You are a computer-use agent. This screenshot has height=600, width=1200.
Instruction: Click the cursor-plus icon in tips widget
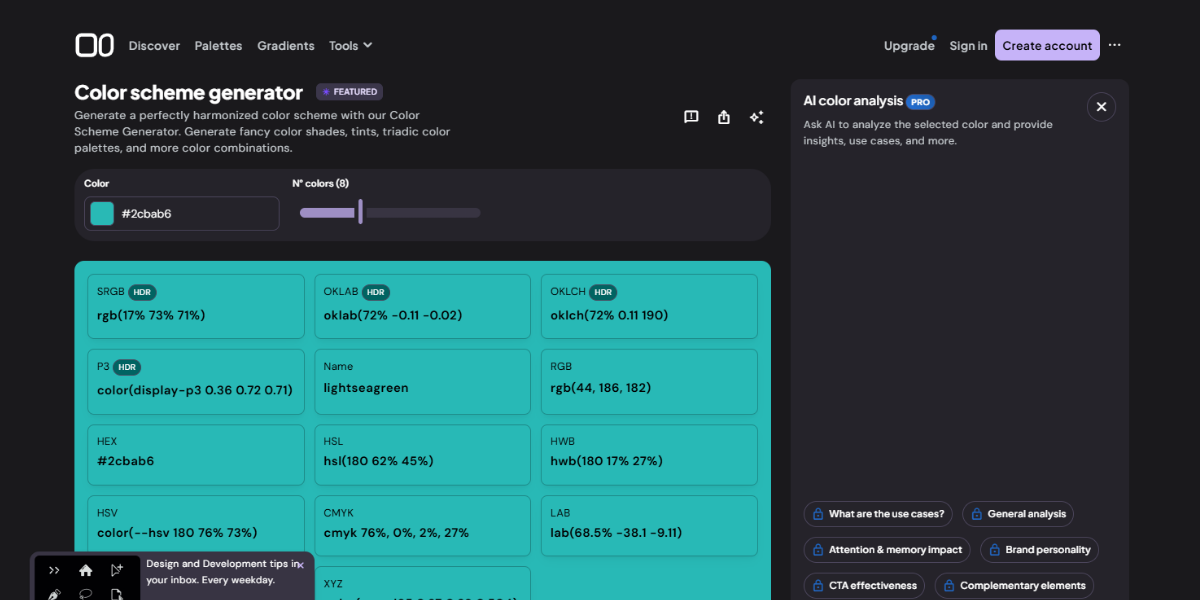tap(117, 570)
